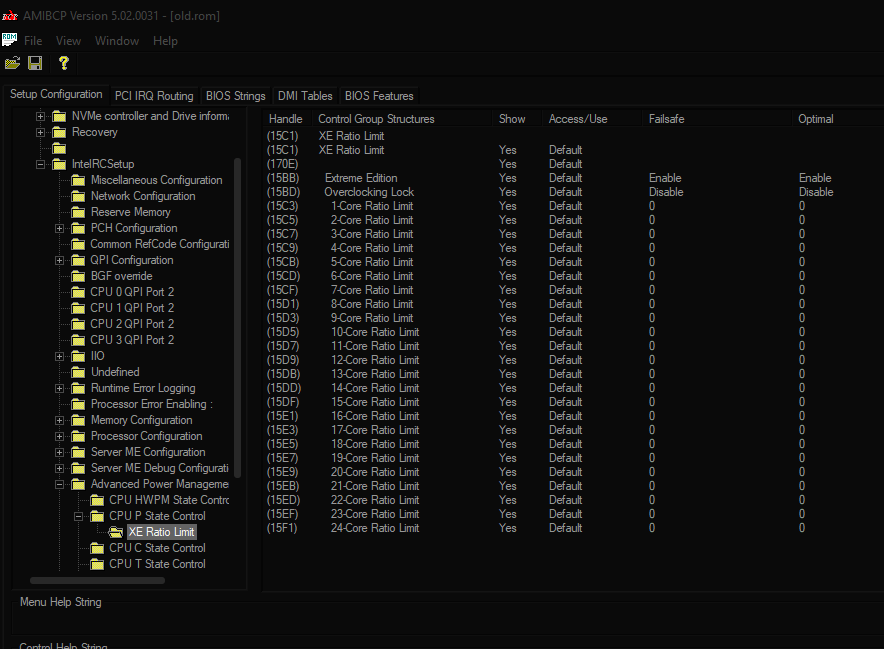Screen dimensions: 884x649
Task: Click the folder icon beside BGF override
Action: tap(78, 276)
